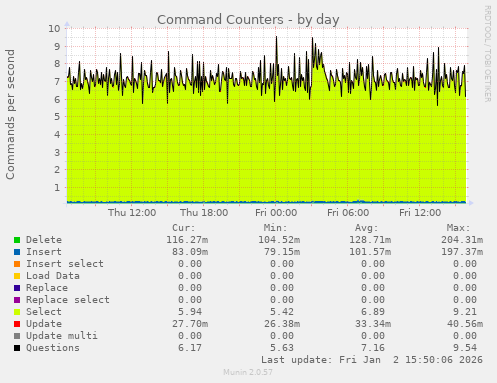Screen dimensions: 497x383
Task: Click the red Update legend swatch
Action: point(17,324)
